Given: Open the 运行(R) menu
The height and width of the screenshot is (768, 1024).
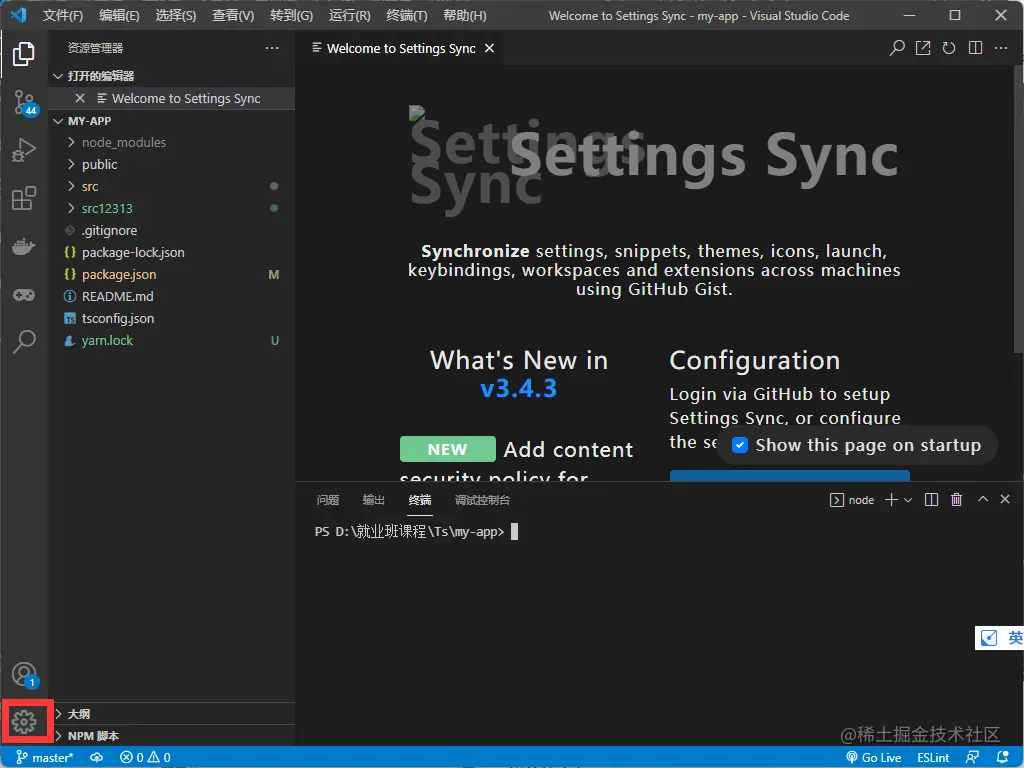Looking at the screenshot, I should click(349, 16).
